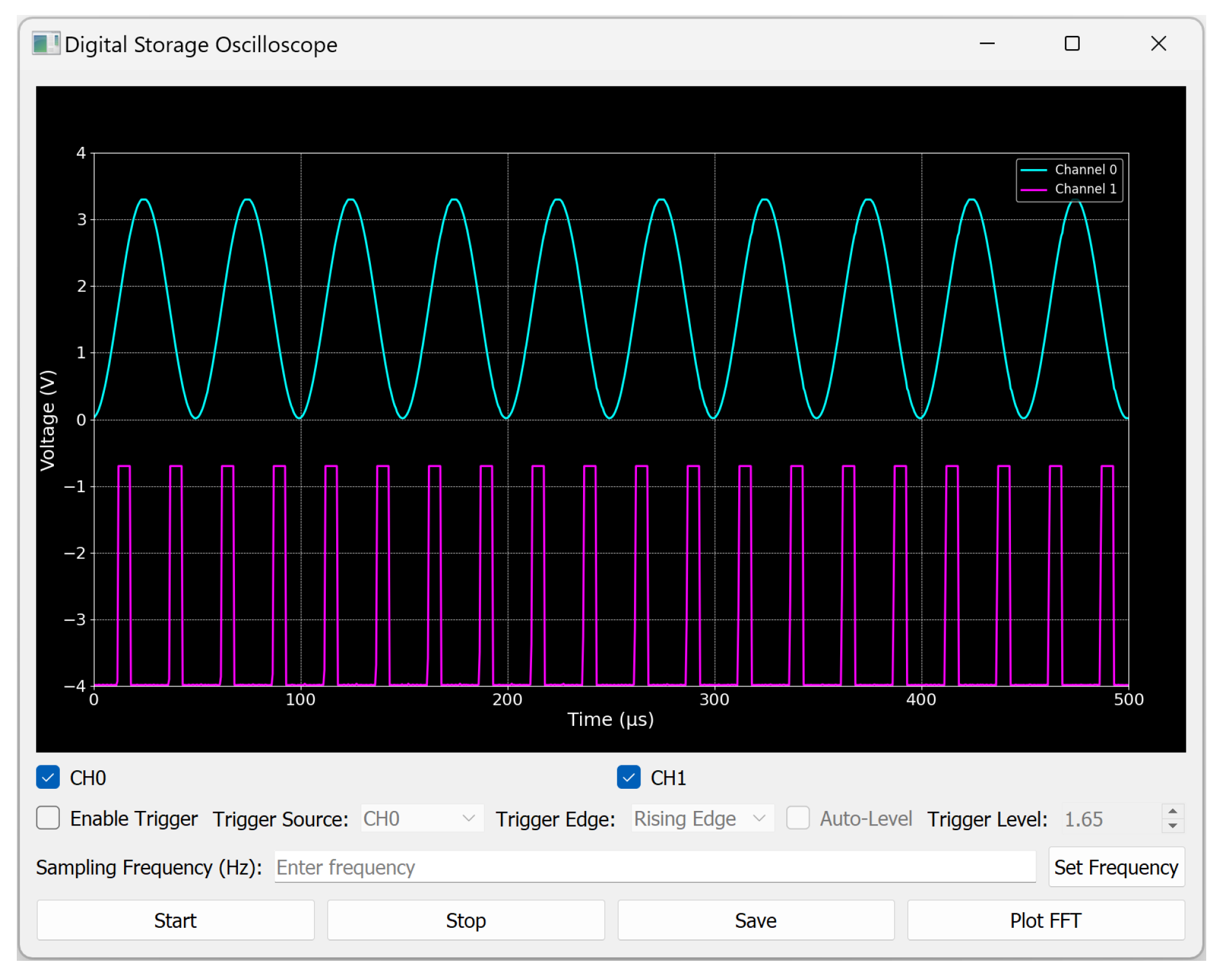Open the Trigger Source dropdown

422,819
